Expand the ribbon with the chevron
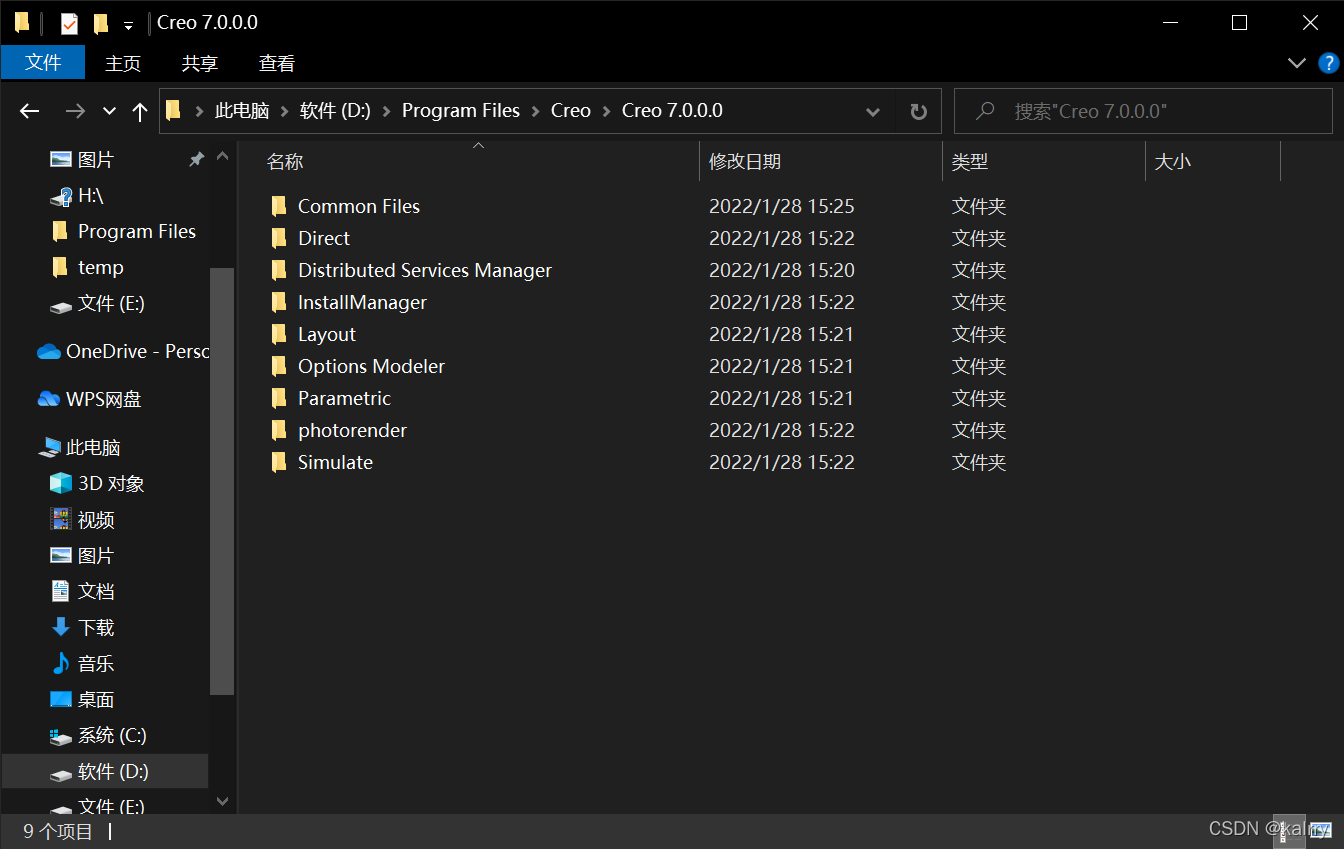The height and width of the screenshot is (849, 1344). point(1297,63)
